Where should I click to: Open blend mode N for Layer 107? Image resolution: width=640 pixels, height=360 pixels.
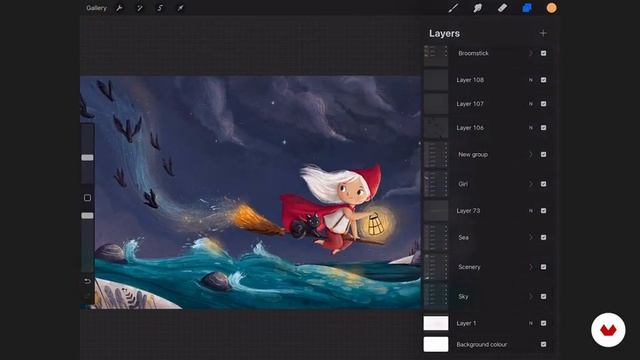click(531, 104)
